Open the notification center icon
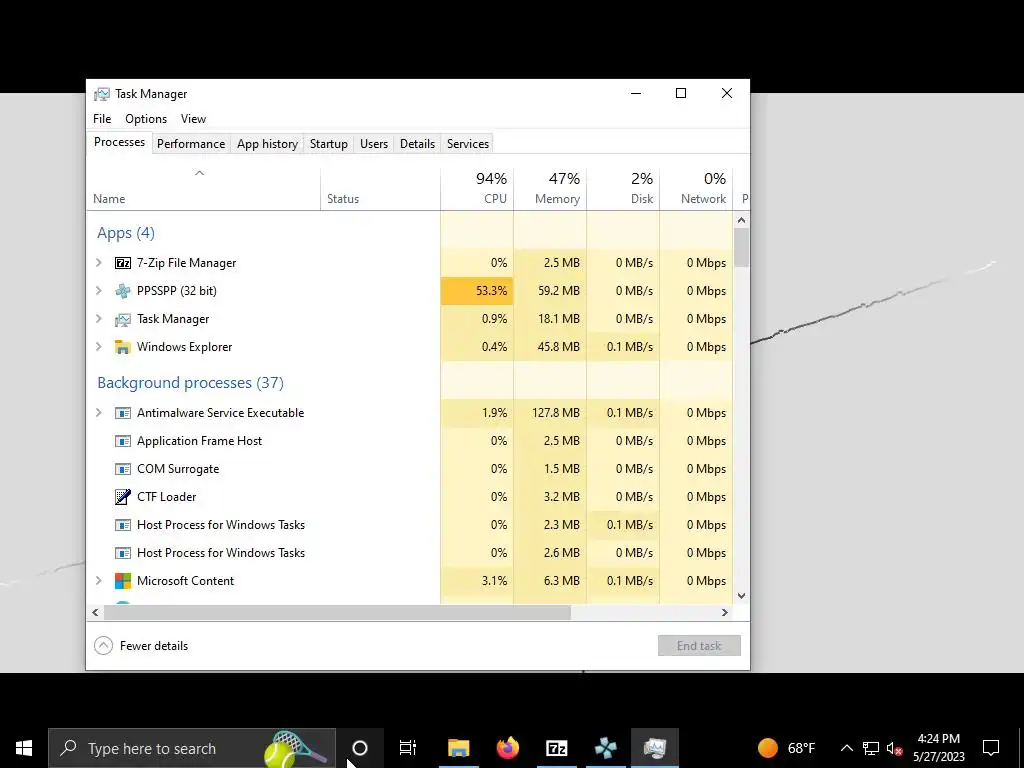 click(991, 748)
